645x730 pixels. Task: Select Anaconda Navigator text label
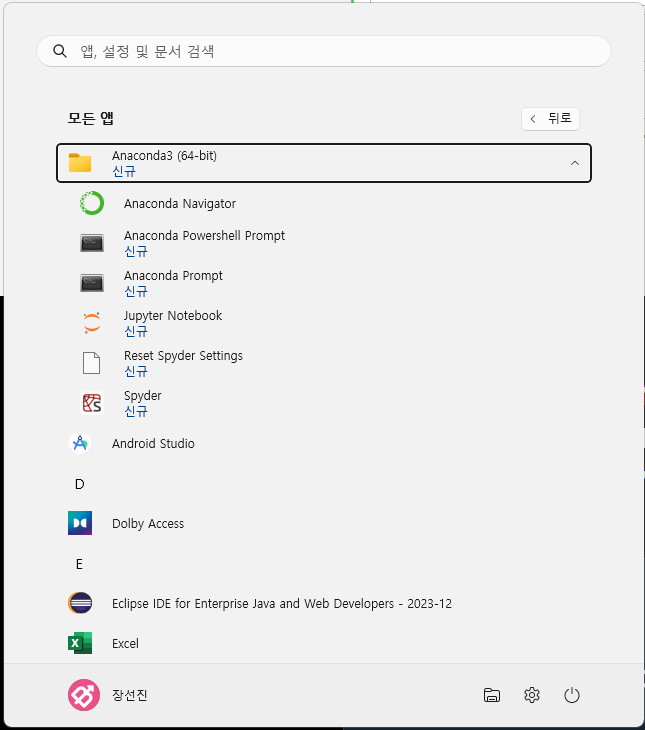pos(180,203)
